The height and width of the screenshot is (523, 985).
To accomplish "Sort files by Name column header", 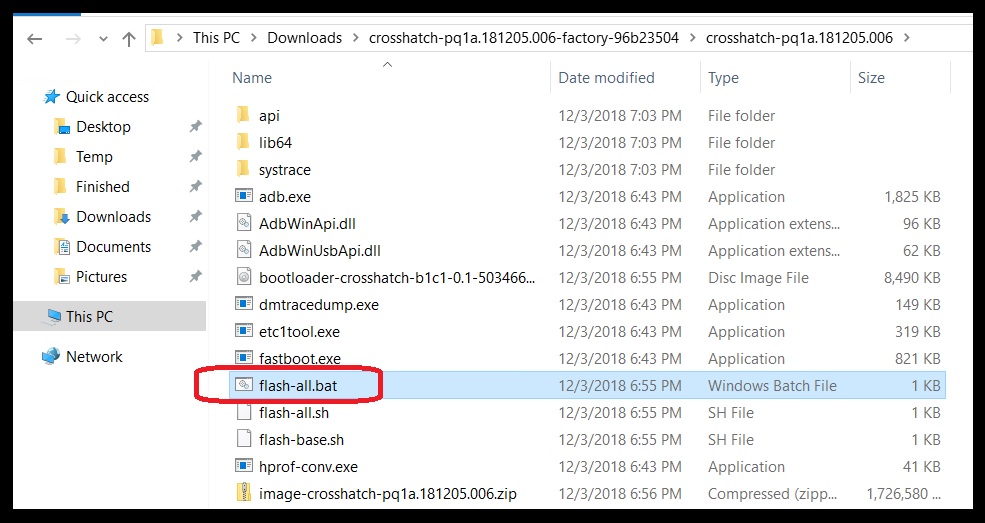I will coord(252,78).
